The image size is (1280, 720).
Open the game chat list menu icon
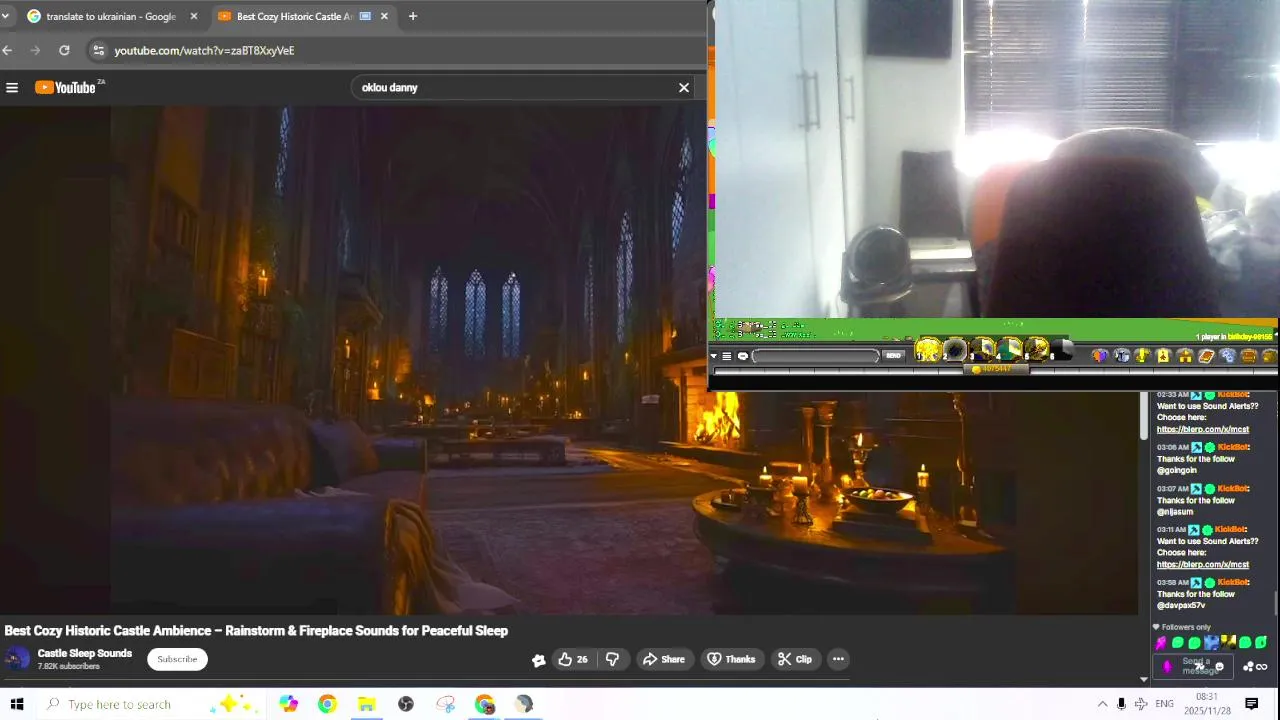727,356
